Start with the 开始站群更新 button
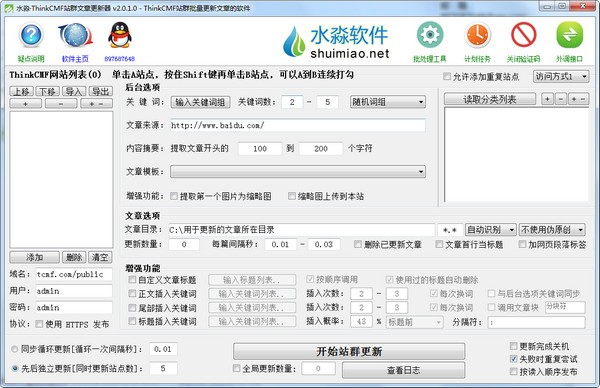 pyautogui.click(x=349, y=351)
